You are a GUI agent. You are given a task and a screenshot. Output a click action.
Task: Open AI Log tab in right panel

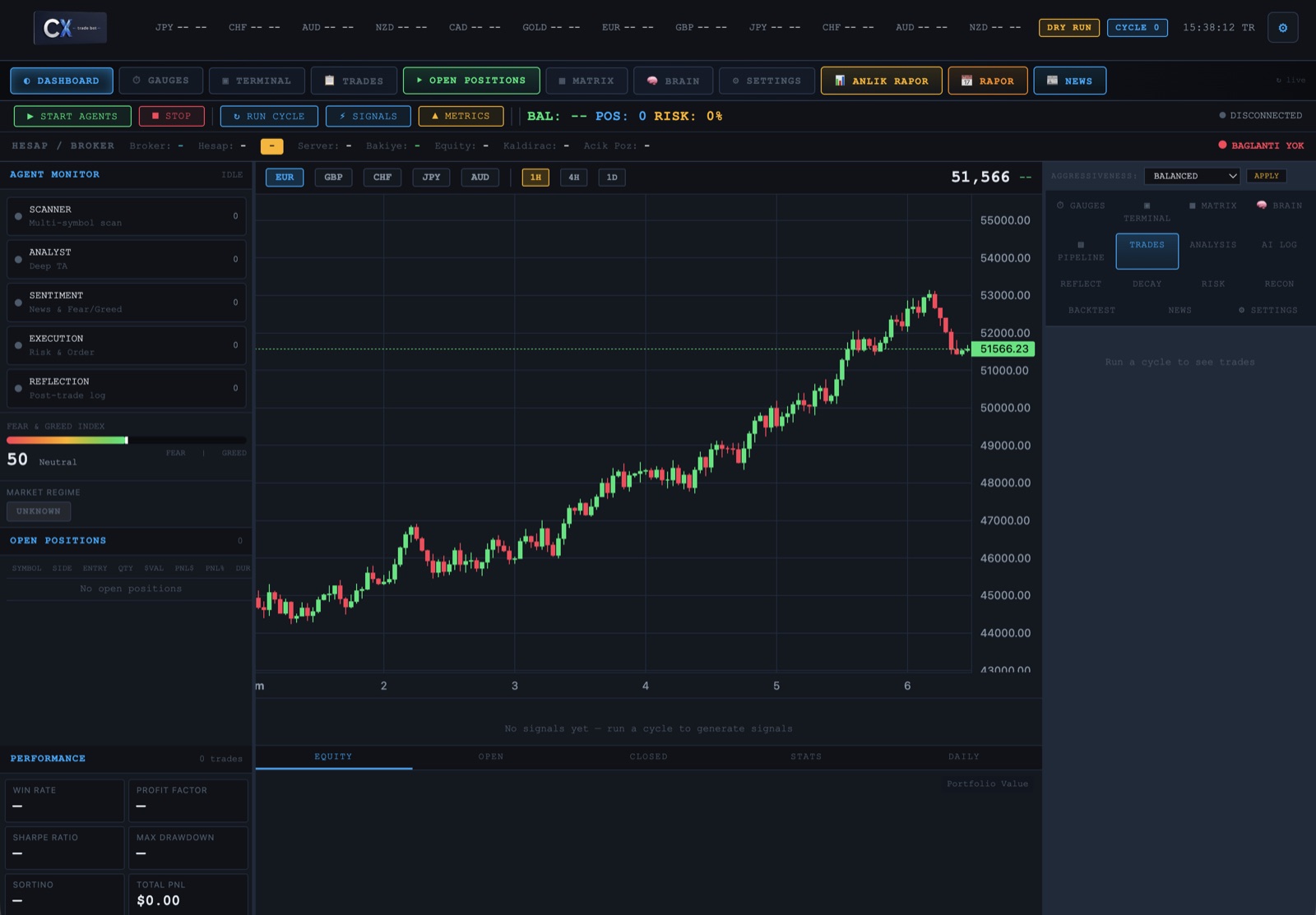tap(1279, 245)
